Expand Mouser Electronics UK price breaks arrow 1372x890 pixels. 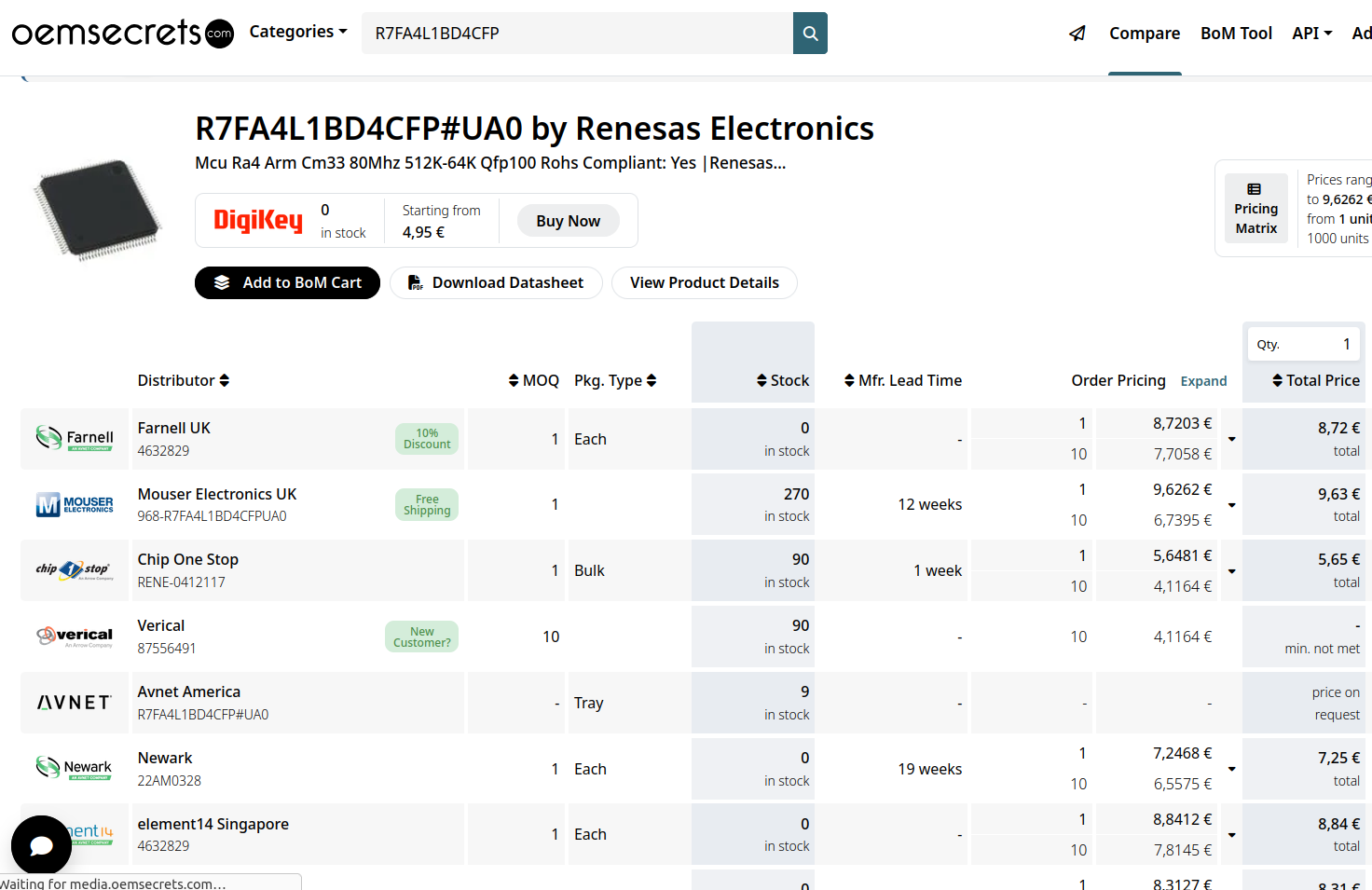pos(1231,505)
